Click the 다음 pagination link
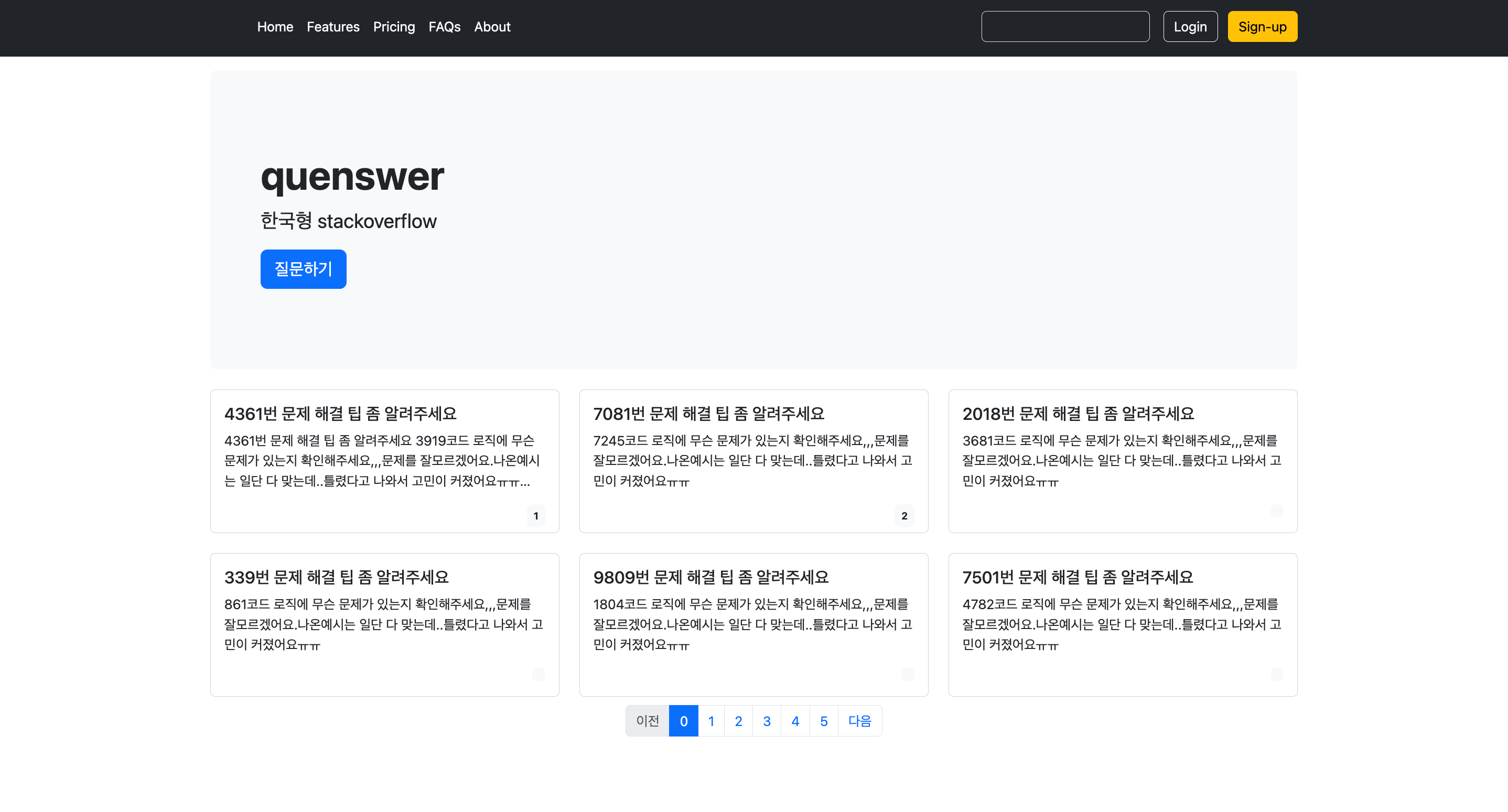Screen dimensions: 1508x812 (859, 721)
